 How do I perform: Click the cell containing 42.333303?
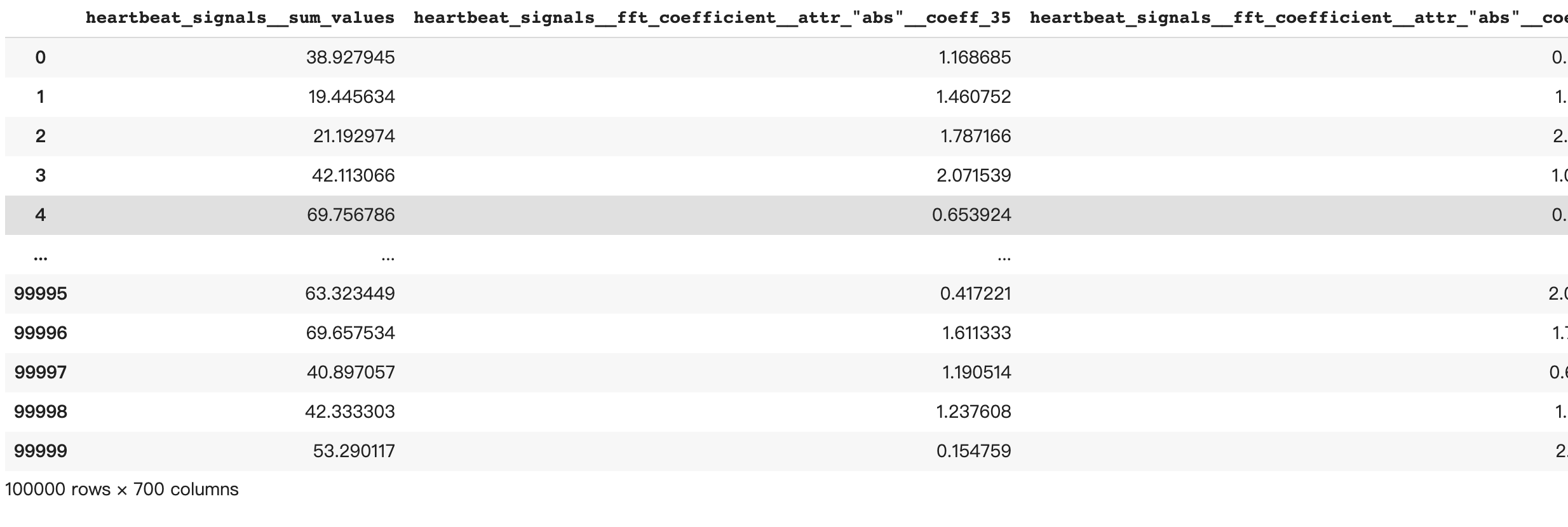[350, 411]
